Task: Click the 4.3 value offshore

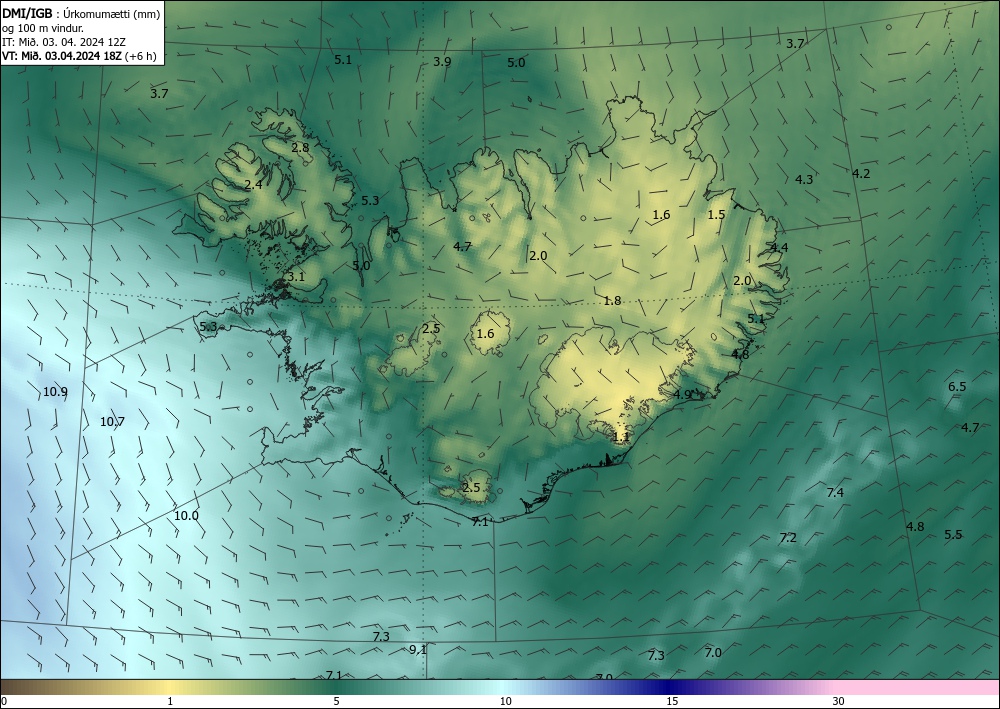Action: pos(804,180)
